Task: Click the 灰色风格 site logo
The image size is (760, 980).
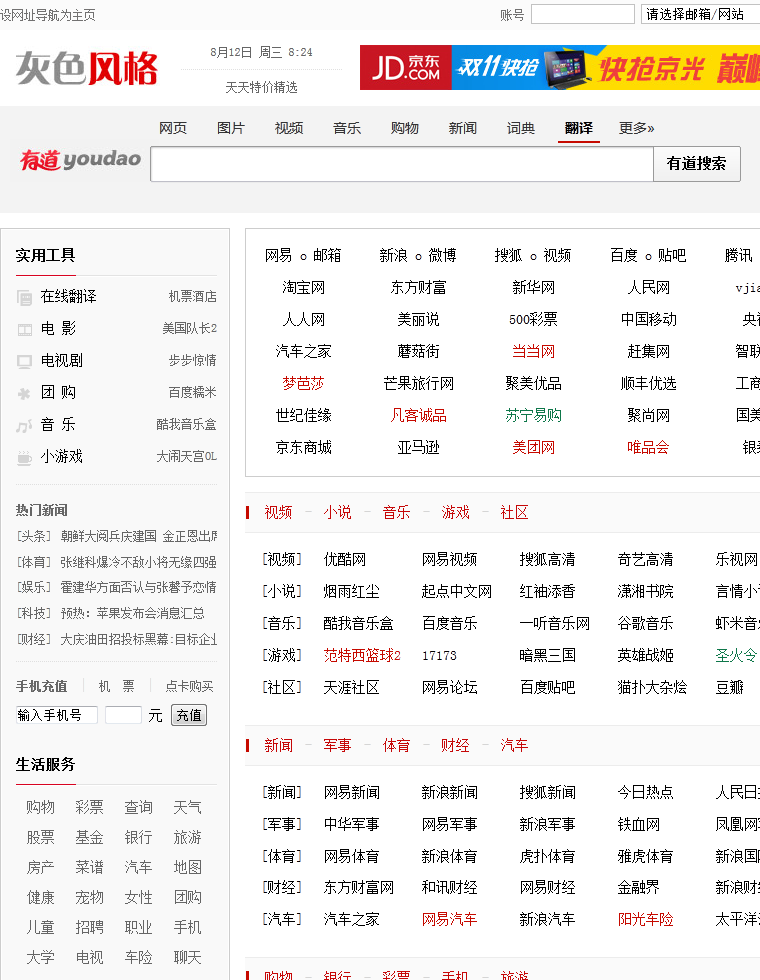Action: [87, 68]
